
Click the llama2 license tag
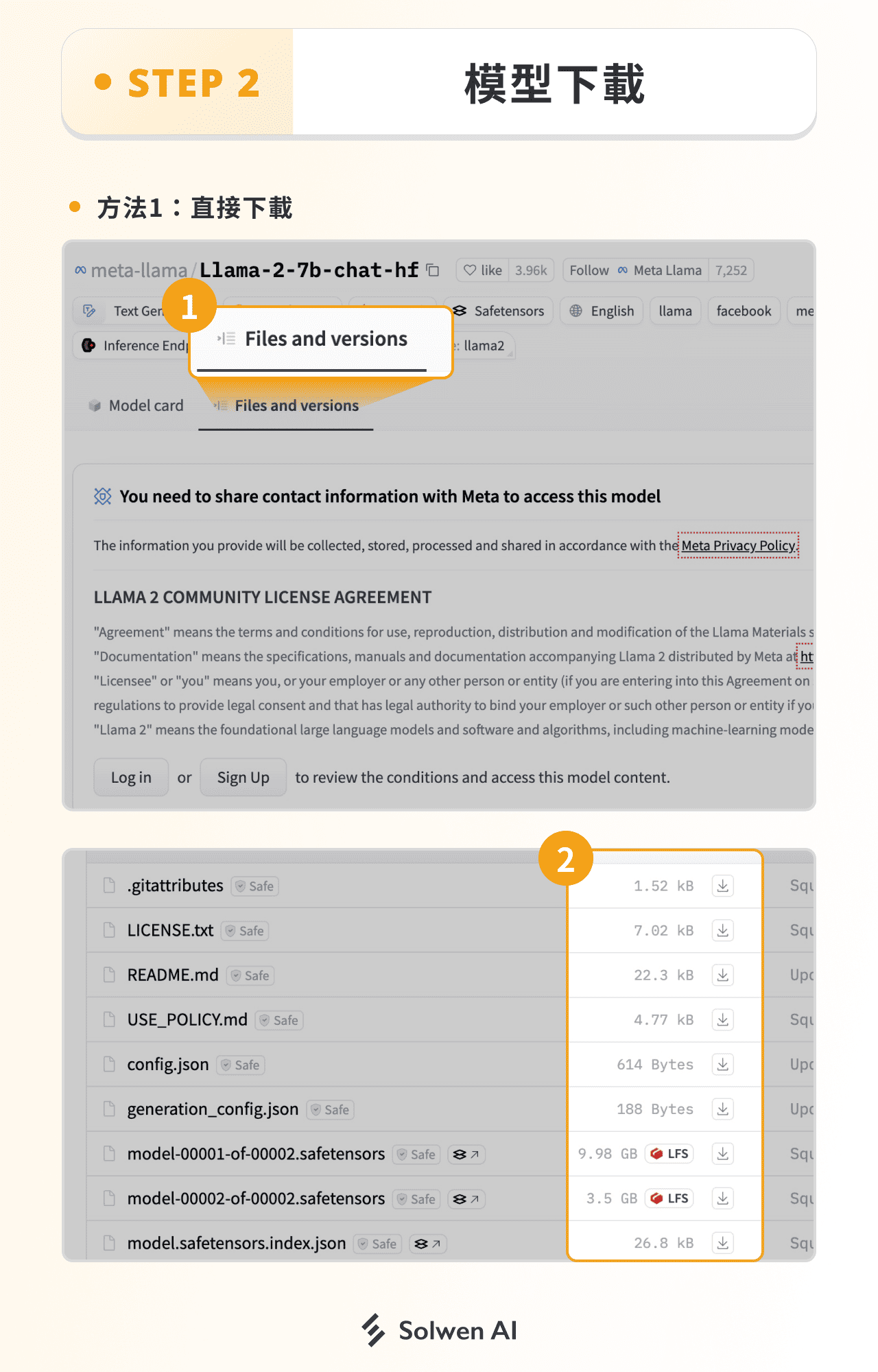click(x=483, y=345)
